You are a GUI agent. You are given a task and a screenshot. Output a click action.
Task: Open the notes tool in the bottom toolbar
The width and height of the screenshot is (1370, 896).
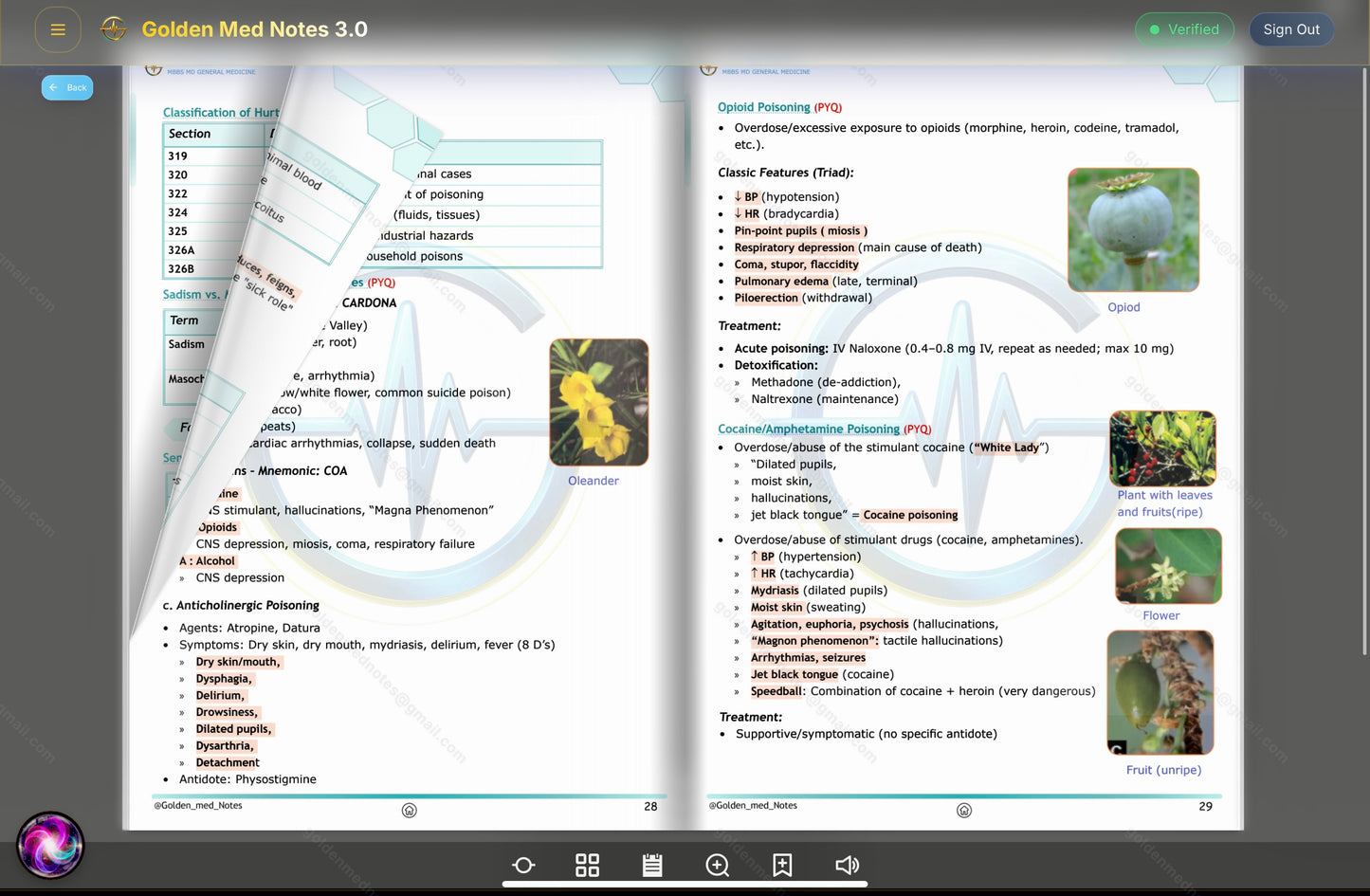click(x=651, y=865)
